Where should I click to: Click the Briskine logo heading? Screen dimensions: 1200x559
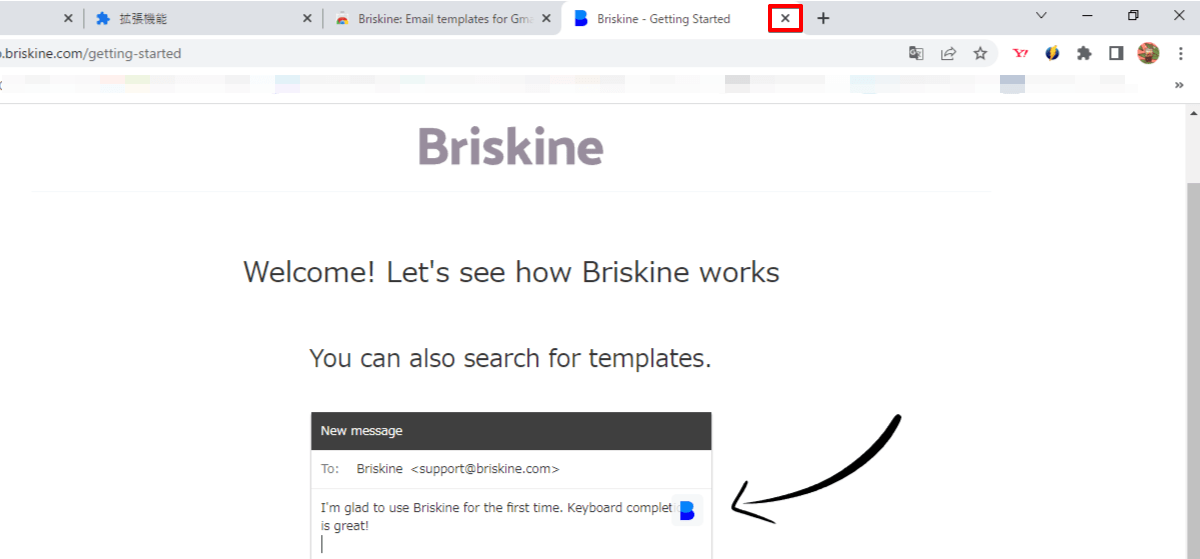click(511, 147)
